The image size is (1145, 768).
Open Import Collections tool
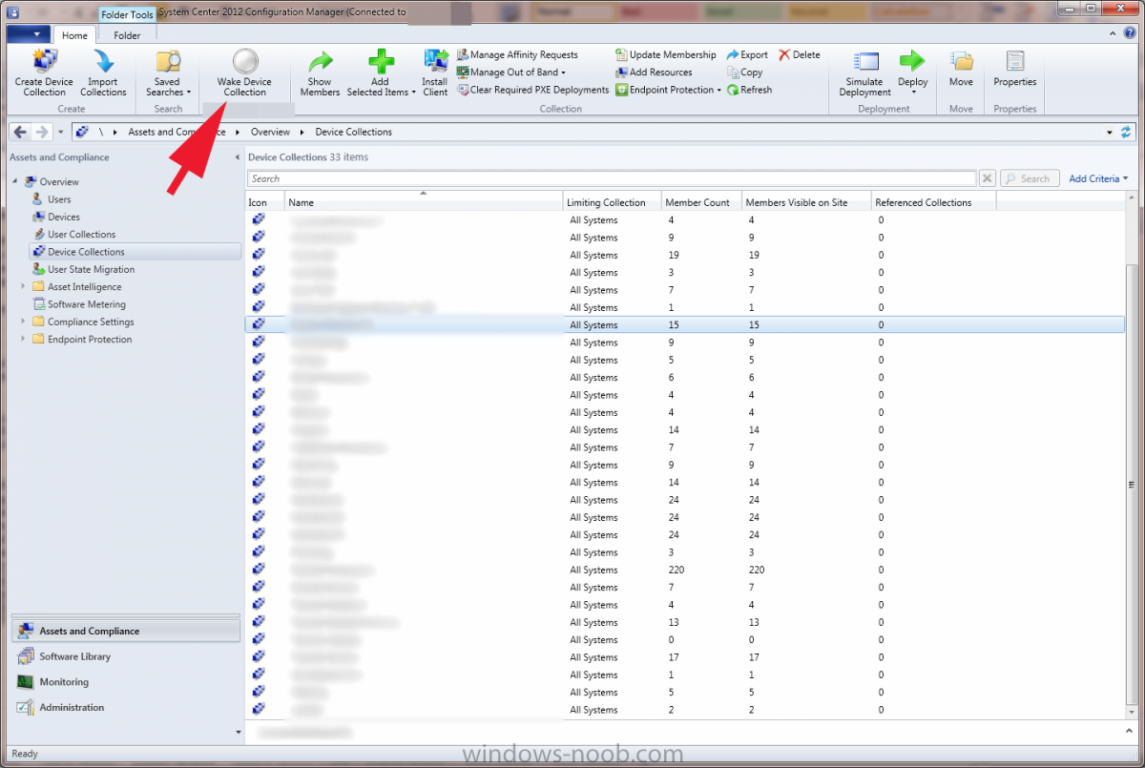click(103, 72)
